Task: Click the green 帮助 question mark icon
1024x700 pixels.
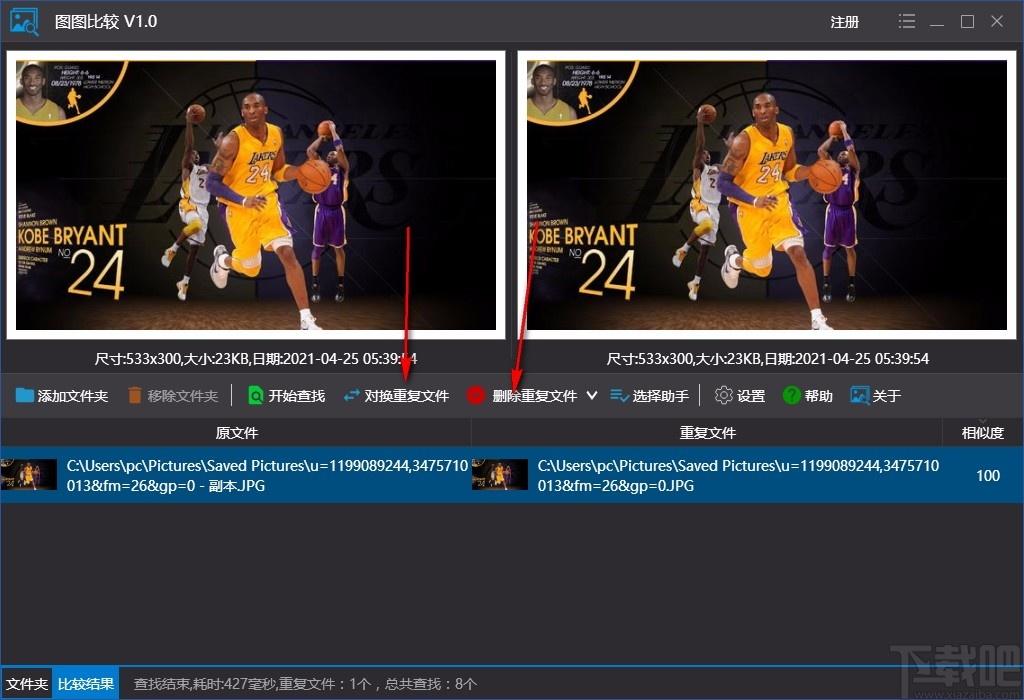Action: pyautogui.click(x=792, y=395)
